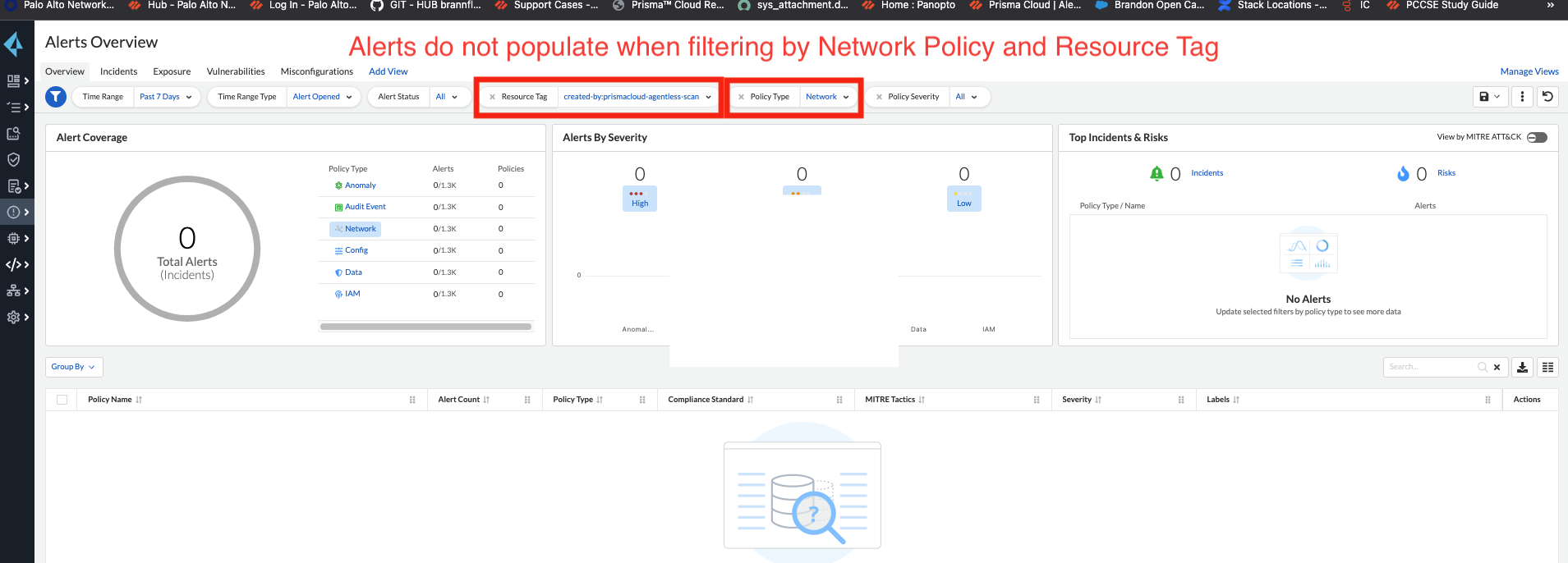
Task: Open the Network hierarchy sidebar icon
Action: click(13, 291)
